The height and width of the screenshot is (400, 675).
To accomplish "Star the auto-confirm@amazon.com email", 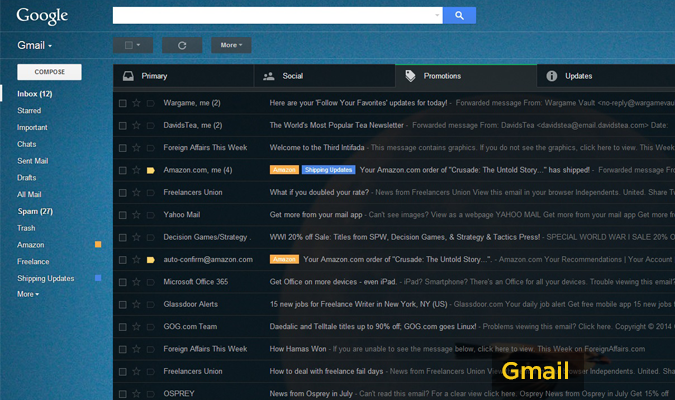I will click(136, 260).
